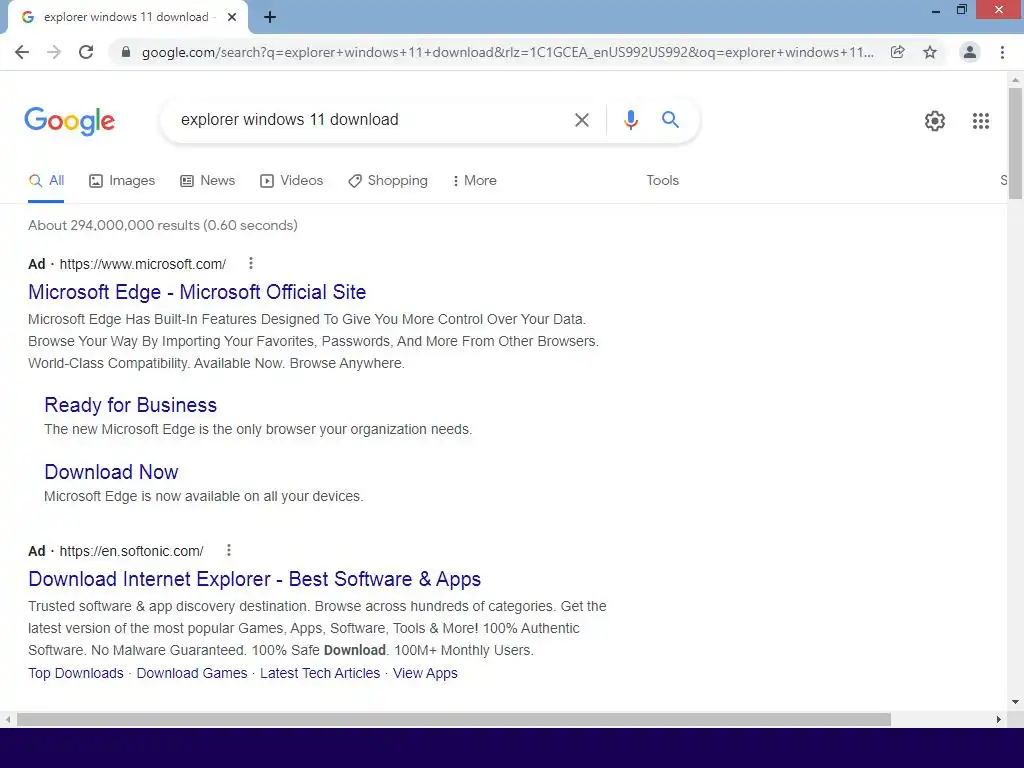The height and width of the screenshot is (768, 1024).
Task: Expand the More search categories
Action: point(475,181)
